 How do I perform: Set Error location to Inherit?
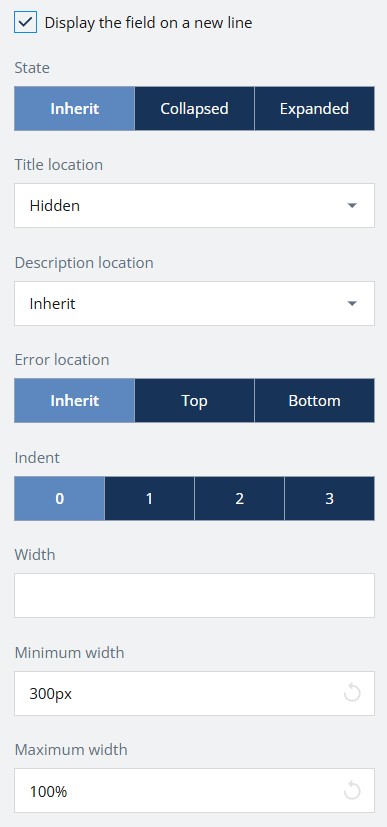[74, 400]
